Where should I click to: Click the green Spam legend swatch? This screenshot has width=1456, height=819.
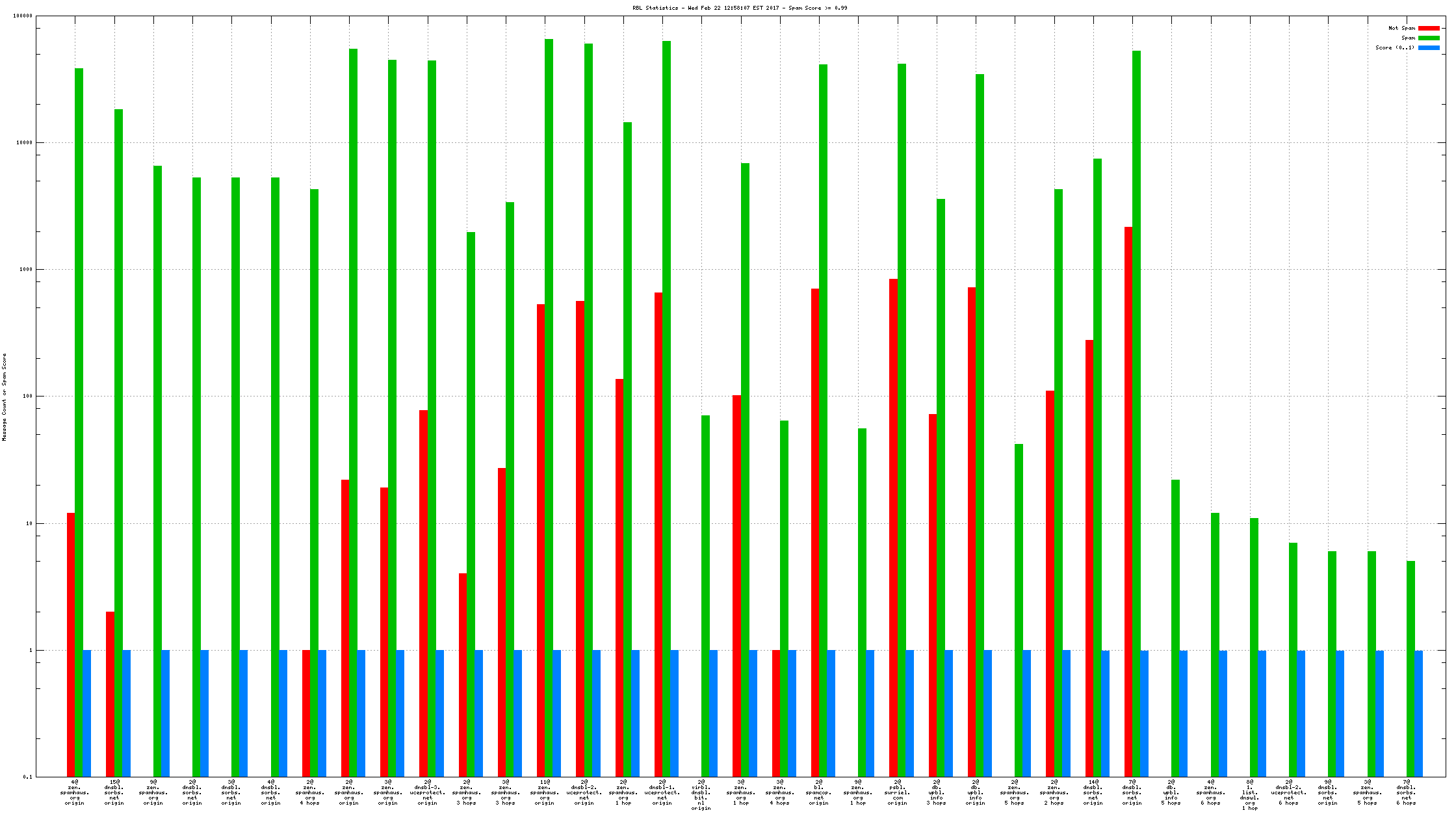tap(1429, 38)
